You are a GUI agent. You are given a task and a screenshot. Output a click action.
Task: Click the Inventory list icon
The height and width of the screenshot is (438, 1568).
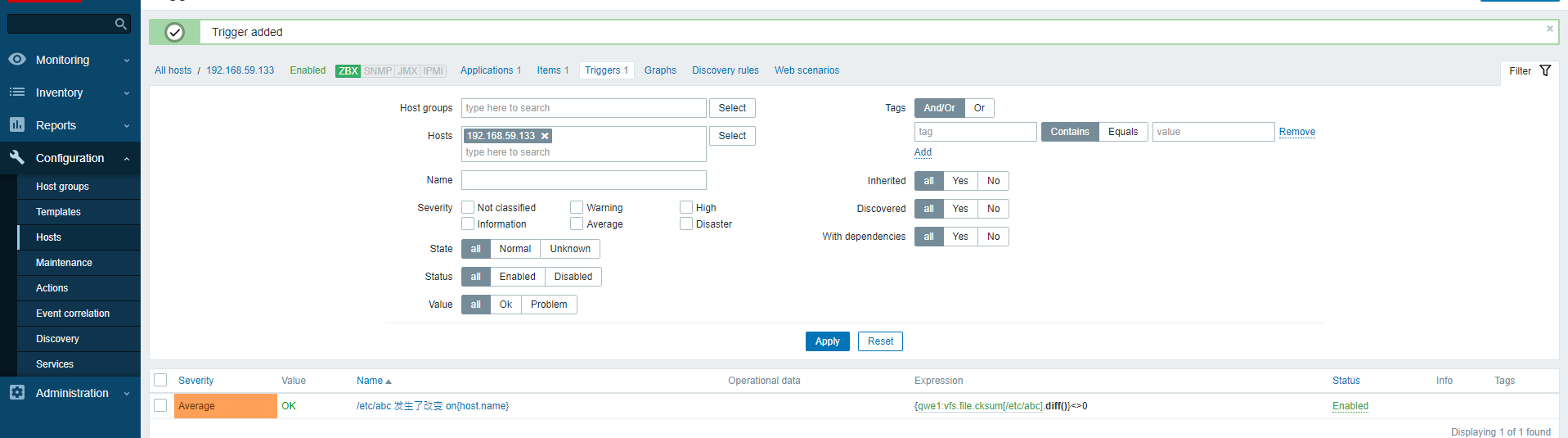[x=16, y=93]
